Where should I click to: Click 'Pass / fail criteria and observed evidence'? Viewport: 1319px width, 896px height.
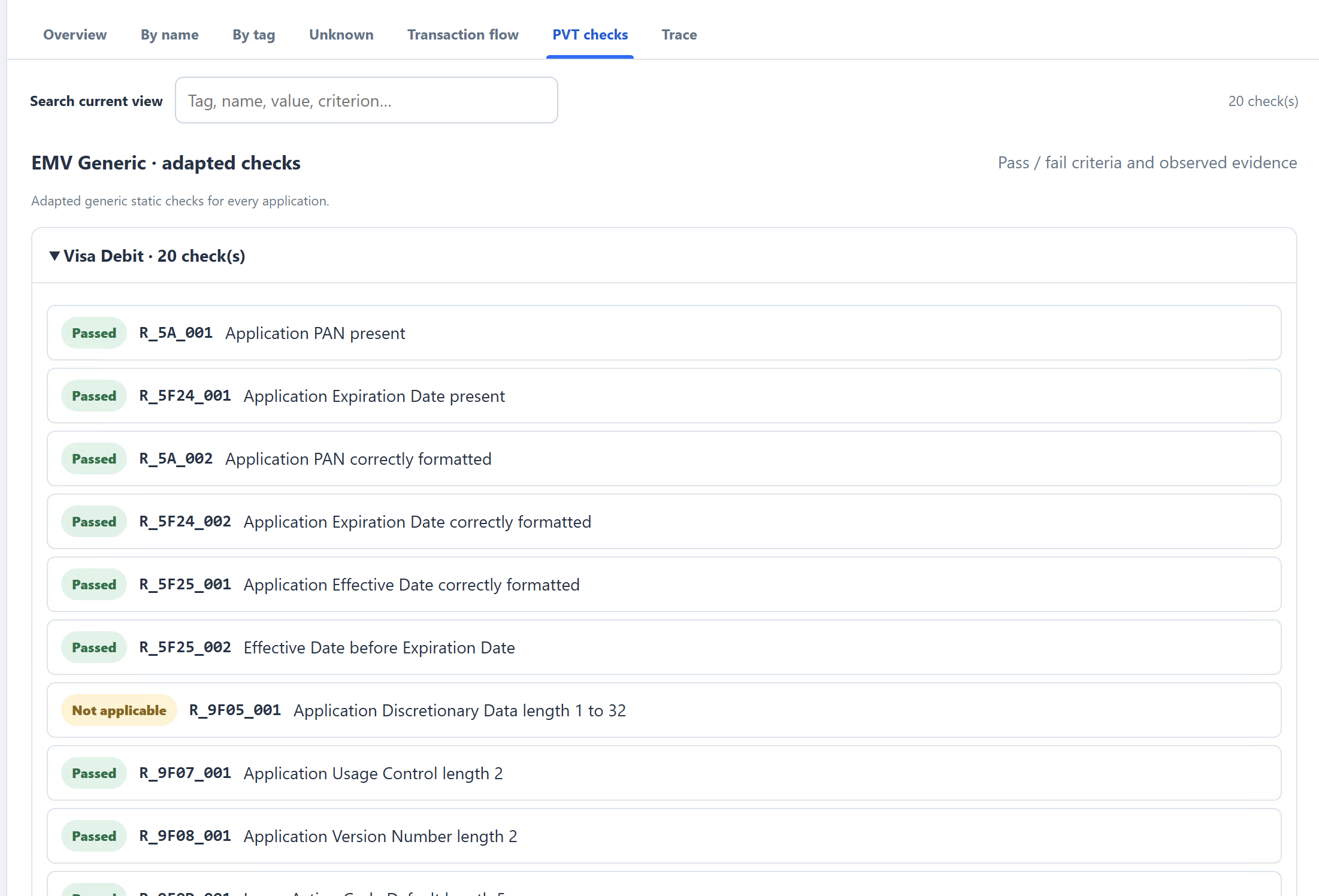coord(1147,163)
